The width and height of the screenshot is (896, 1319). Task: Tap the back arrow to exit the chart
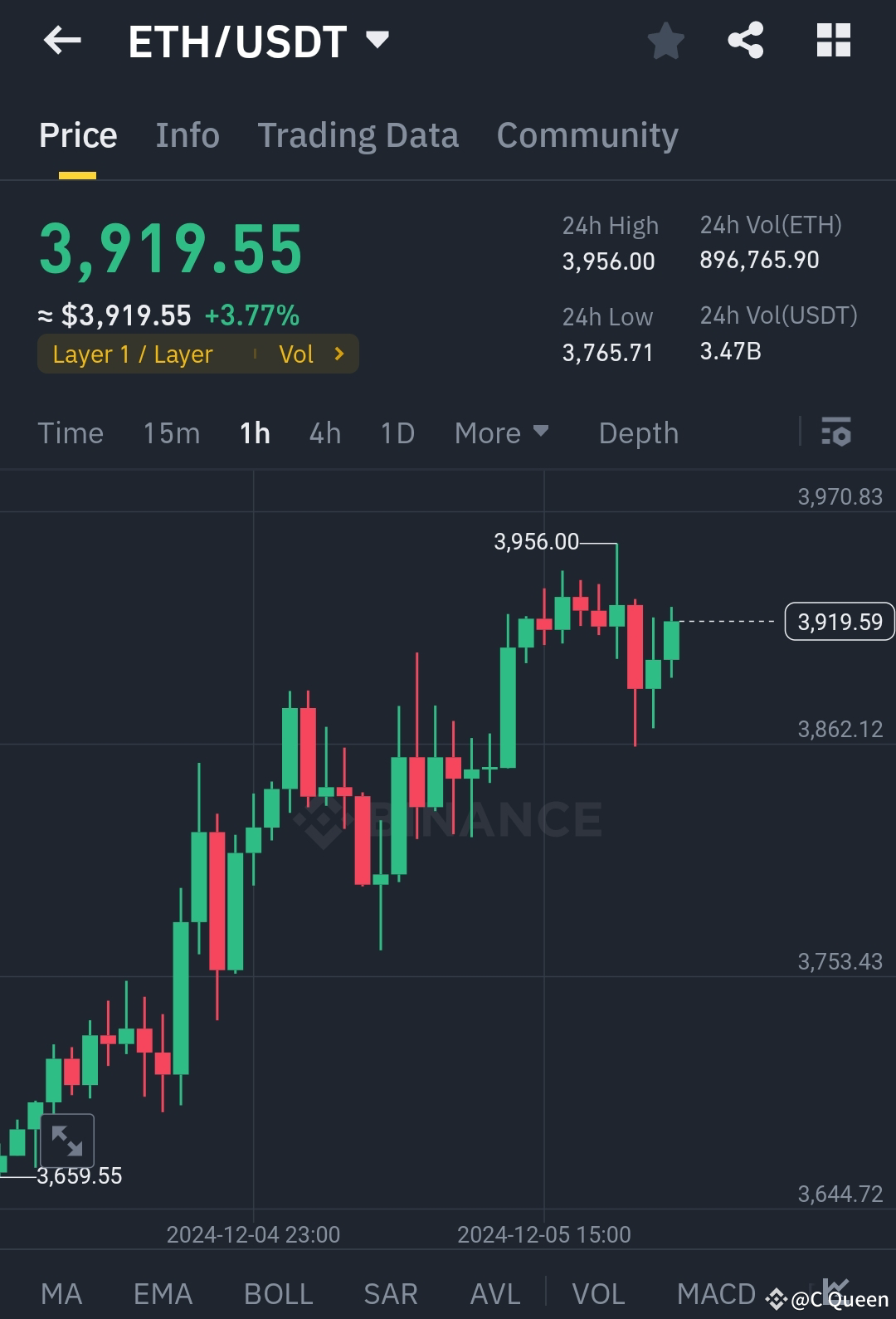[62, 40]
